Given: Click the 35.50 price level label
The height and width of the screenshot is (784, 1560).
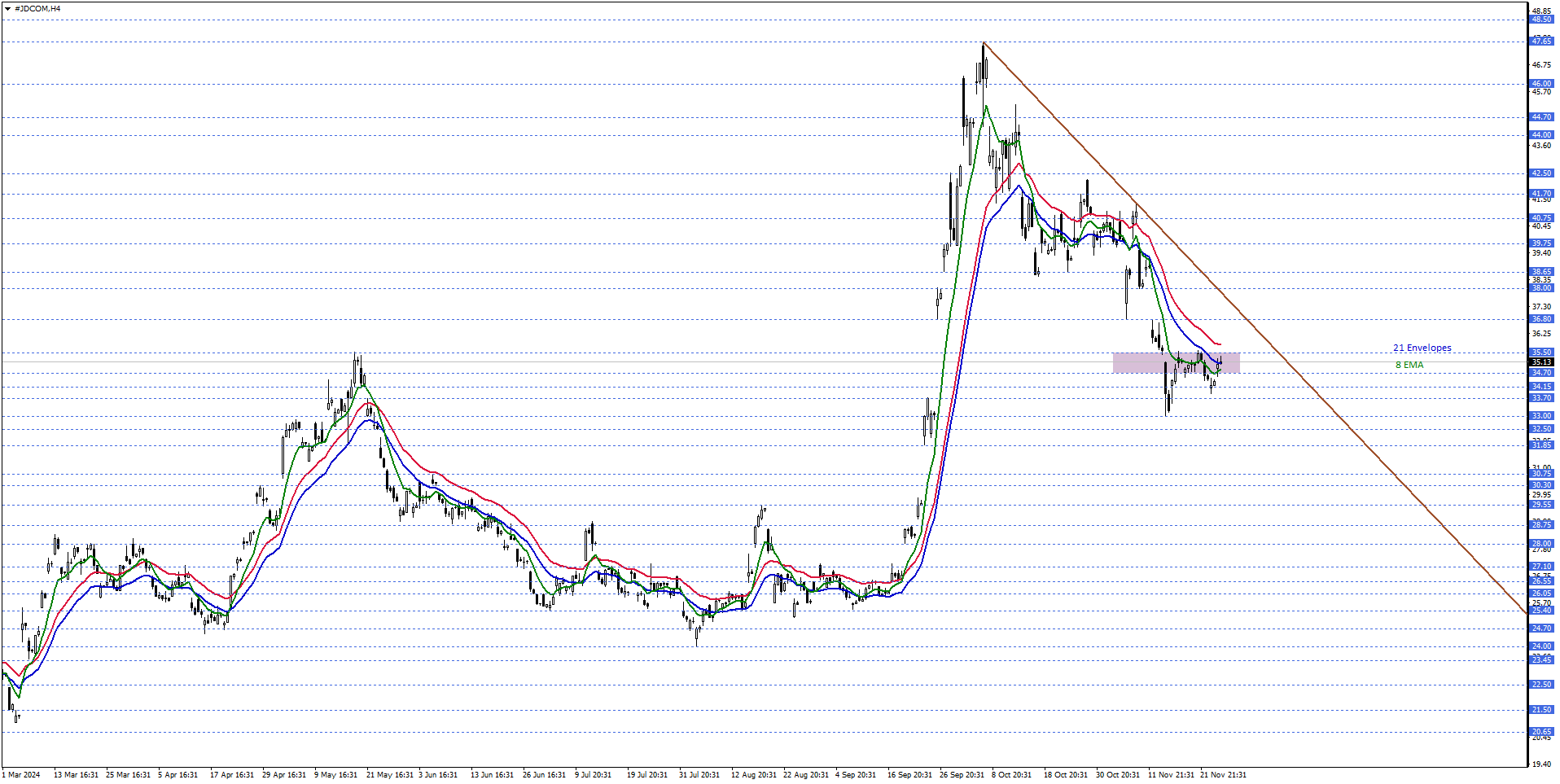Looking at the screenshot, I should point(1541,353).
